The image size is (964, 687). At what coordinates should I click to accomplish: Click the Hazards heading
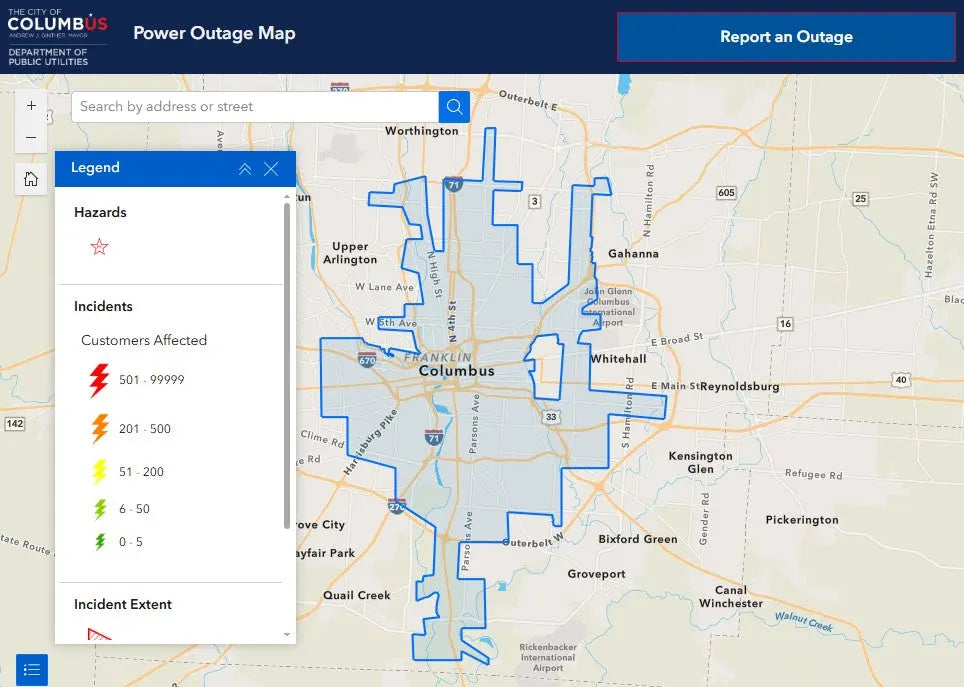[100, 212]
